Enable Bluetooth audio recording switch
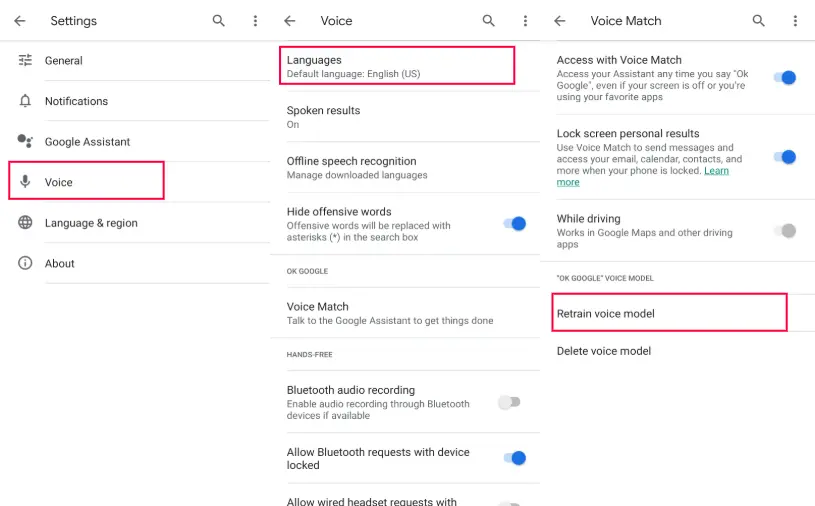 point(509,402)
